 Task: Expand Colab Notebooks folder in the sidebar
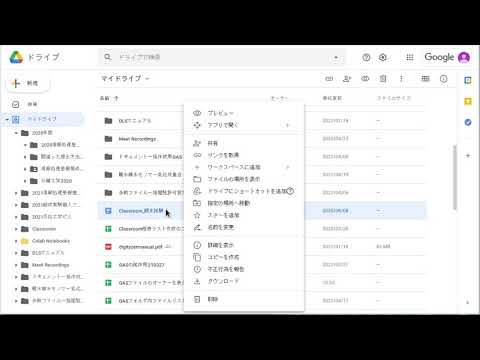tap(16, 241)
